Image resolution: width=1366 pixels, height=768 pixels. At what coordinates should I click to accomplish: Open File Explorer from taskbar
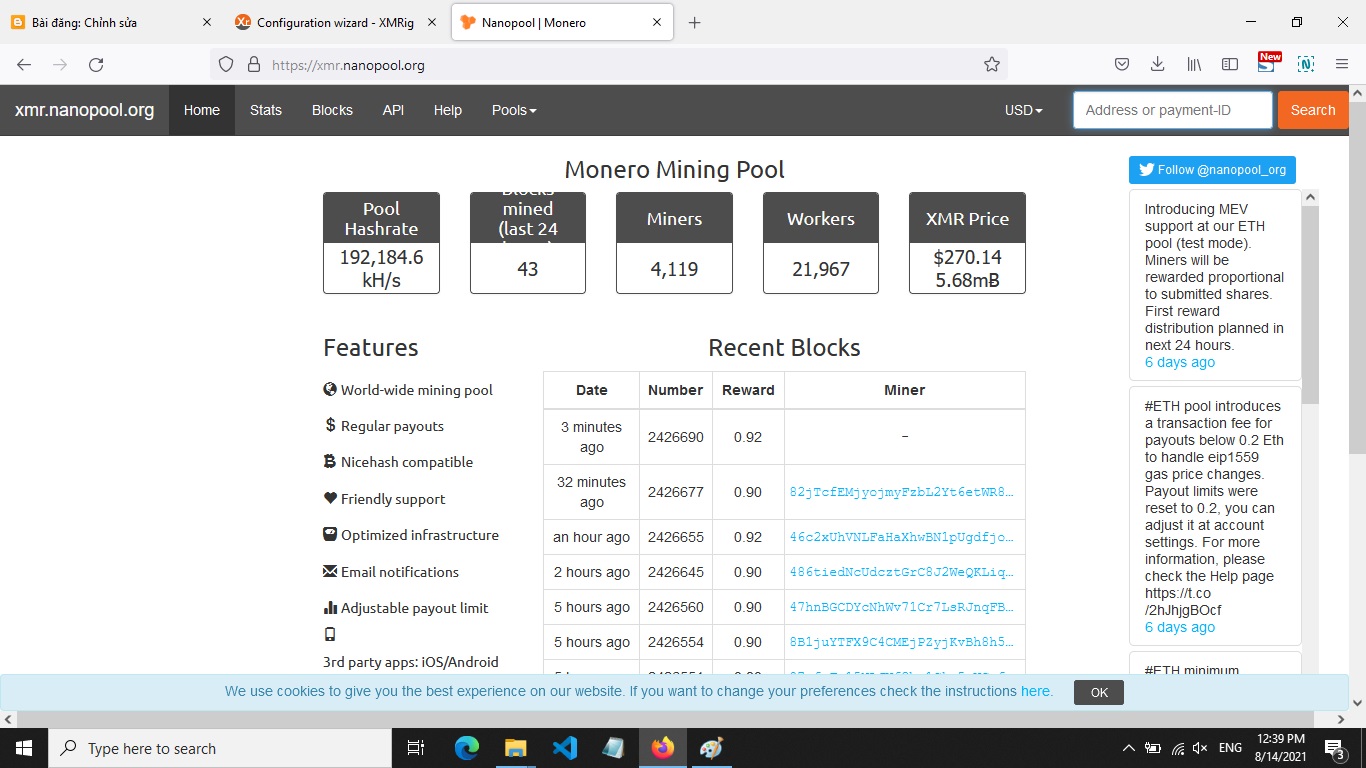(x=515, y=748)
